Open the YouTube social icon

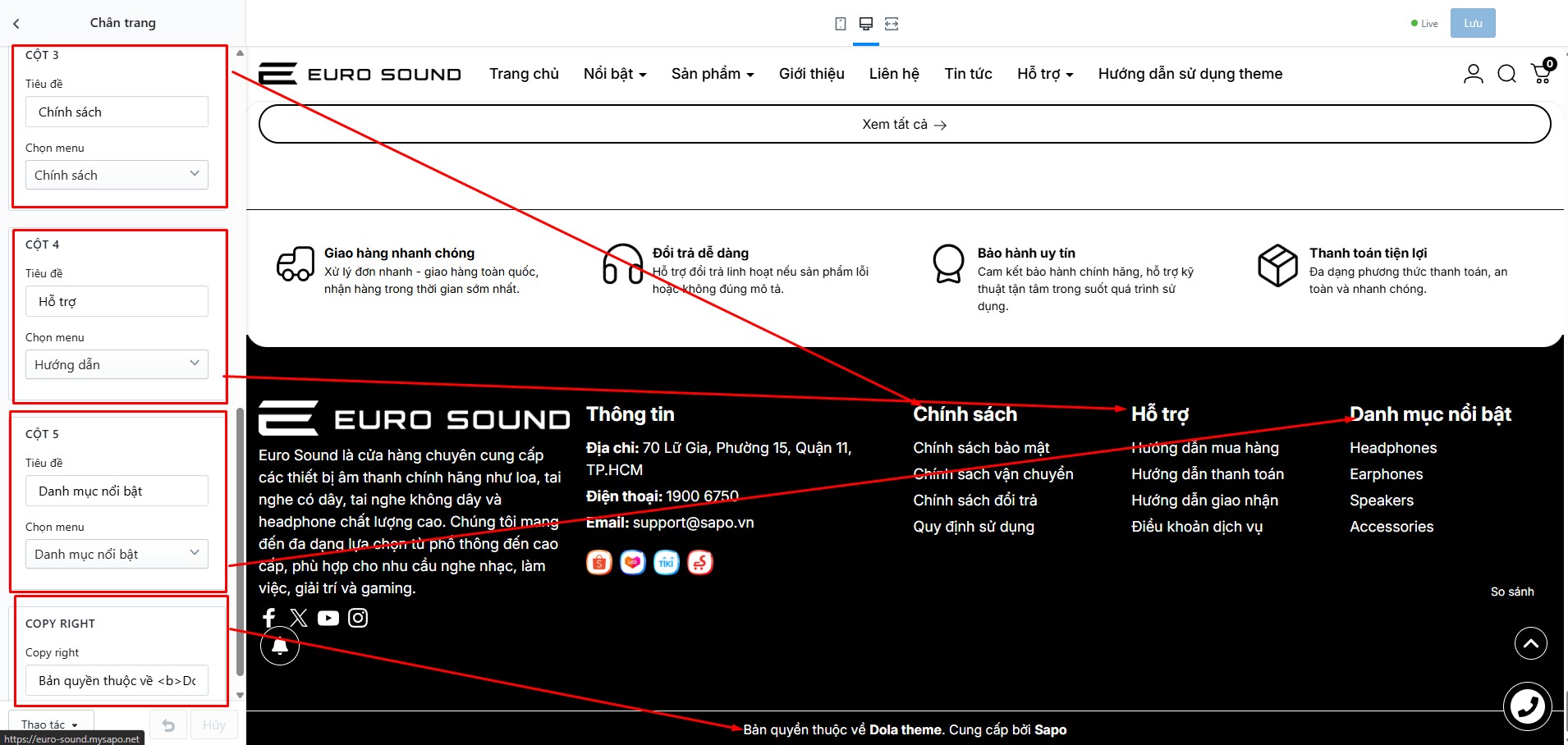point(328,618)
